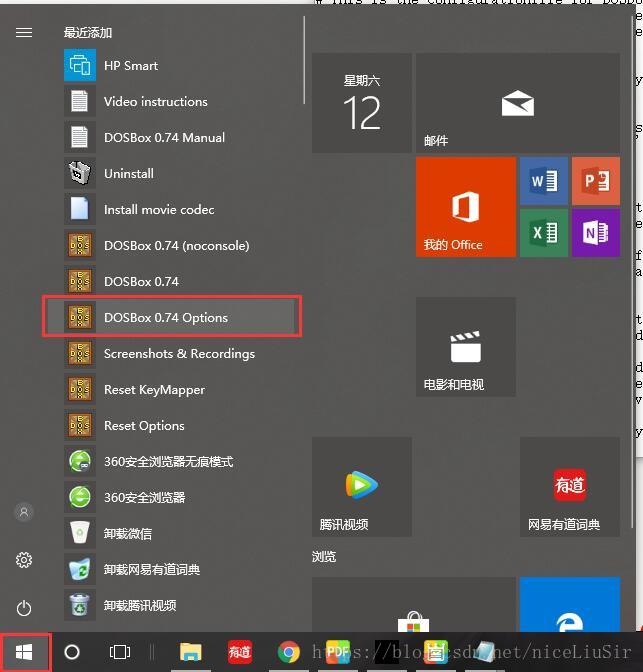Open the 腾讯视频 tile
643x672 pixels.
(x=362, y=487)
